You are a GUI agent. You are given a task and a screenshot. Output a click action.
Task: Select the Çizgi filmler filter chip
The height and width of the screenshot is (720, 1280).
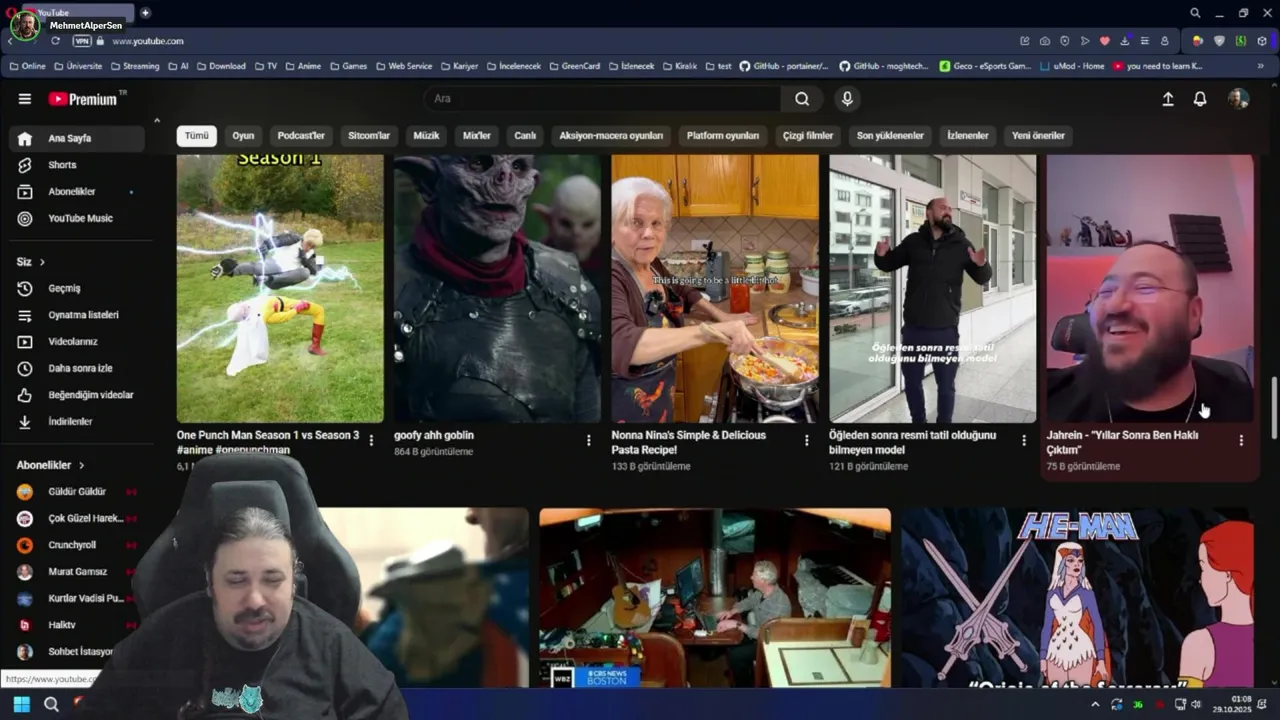tap(808, 136)
